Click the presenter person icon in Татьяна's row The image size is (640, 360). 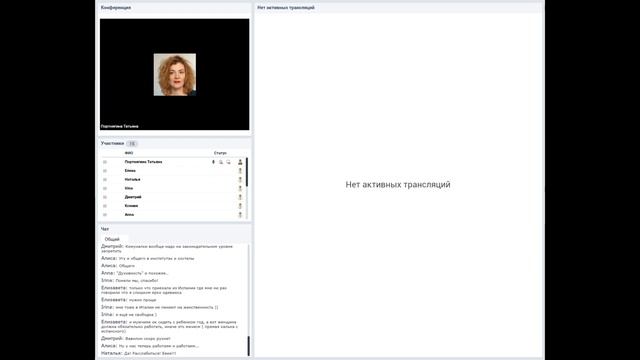pos(240,162)
